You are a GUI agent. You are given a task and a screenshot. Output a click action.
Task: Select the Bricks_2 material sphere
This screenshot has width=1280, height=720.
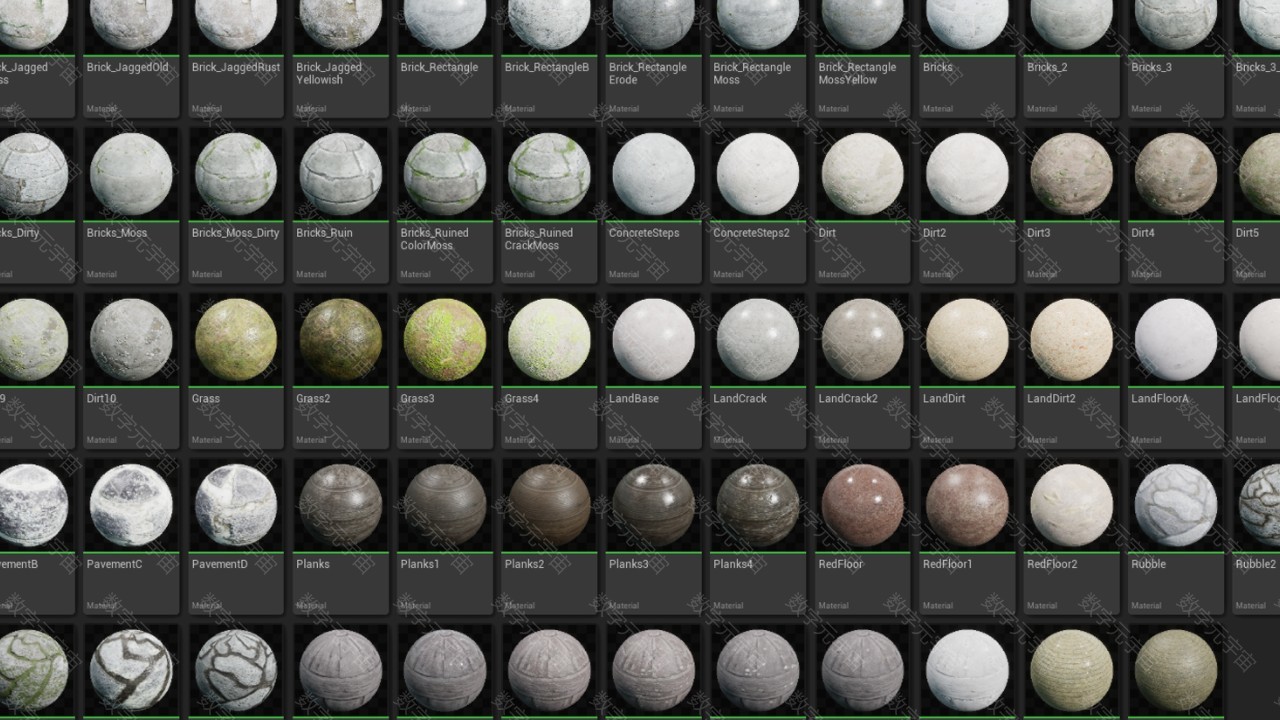(x=1071, y=25)
